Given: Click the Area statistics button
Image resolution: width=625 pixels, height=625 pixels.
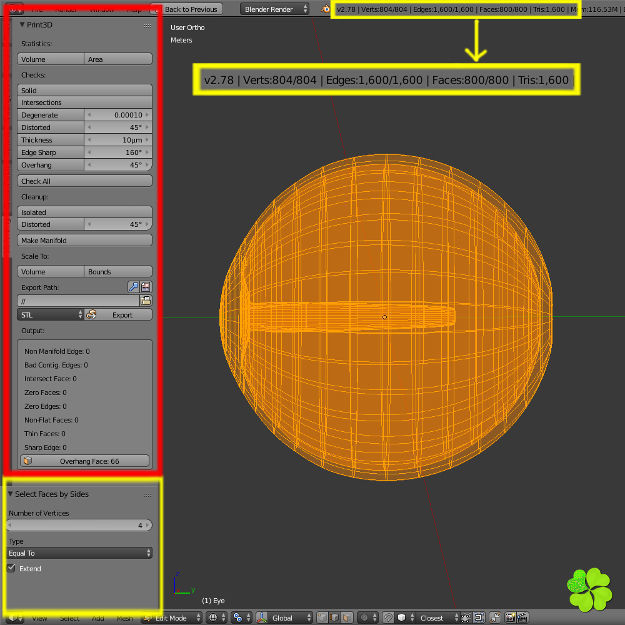Looking at the screenshot, I should (118, 59).
